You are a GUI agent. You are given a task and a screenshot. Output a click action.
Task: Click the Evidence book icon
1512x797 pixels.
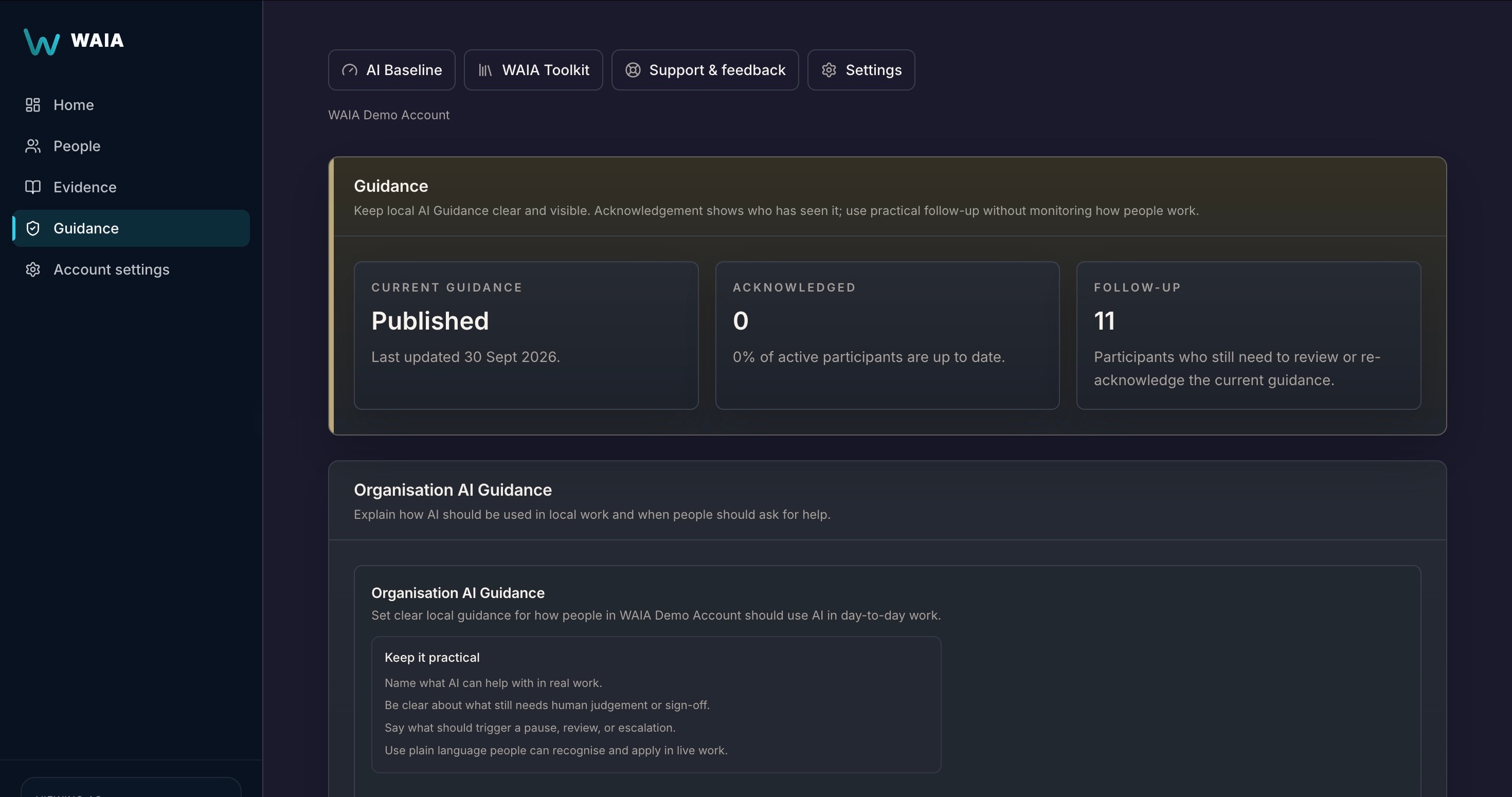point(33,187)
